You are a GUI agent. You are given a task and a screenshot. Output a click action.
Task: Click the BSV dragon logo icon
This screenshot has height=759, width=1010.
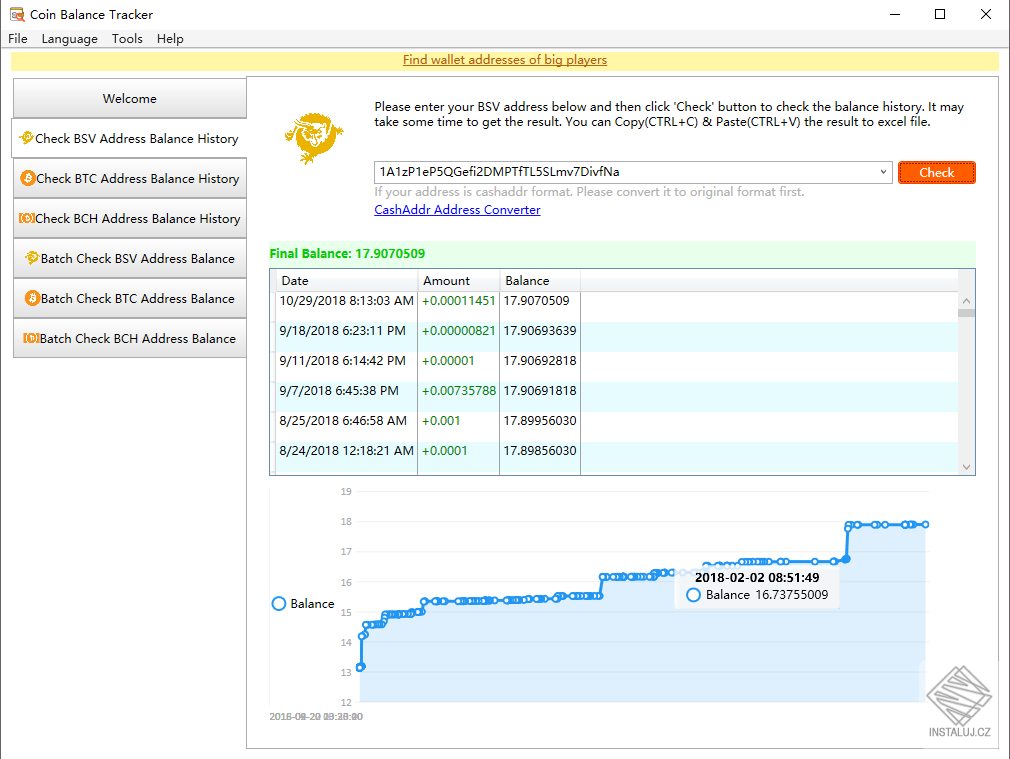[x=313, y=139]
